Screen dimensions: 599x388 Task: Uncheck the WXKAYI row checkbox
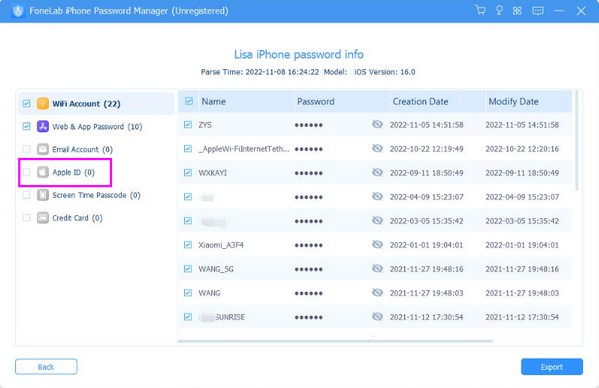188,173
